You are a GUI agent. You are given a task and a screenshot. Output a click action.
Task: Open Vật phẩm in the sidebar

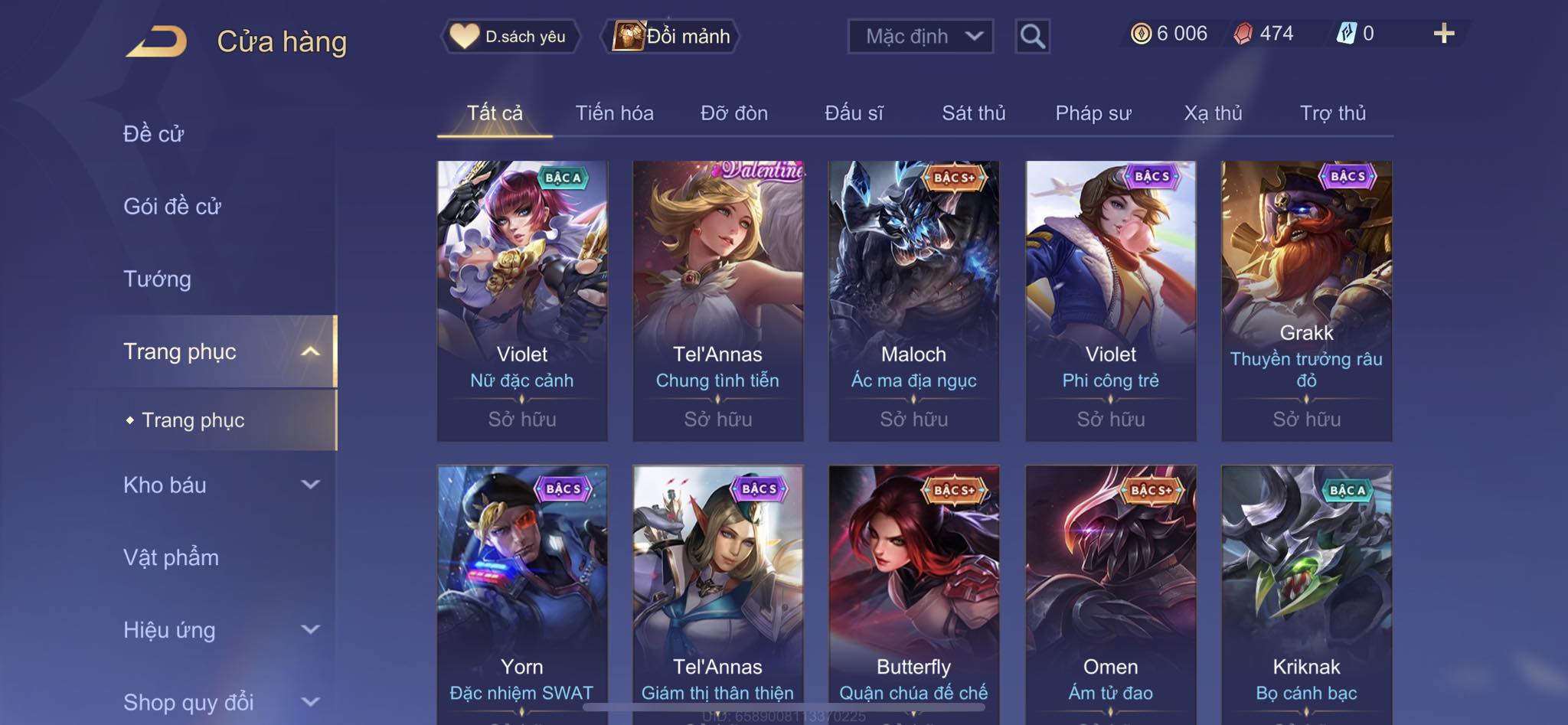click(x=171, y=557)
